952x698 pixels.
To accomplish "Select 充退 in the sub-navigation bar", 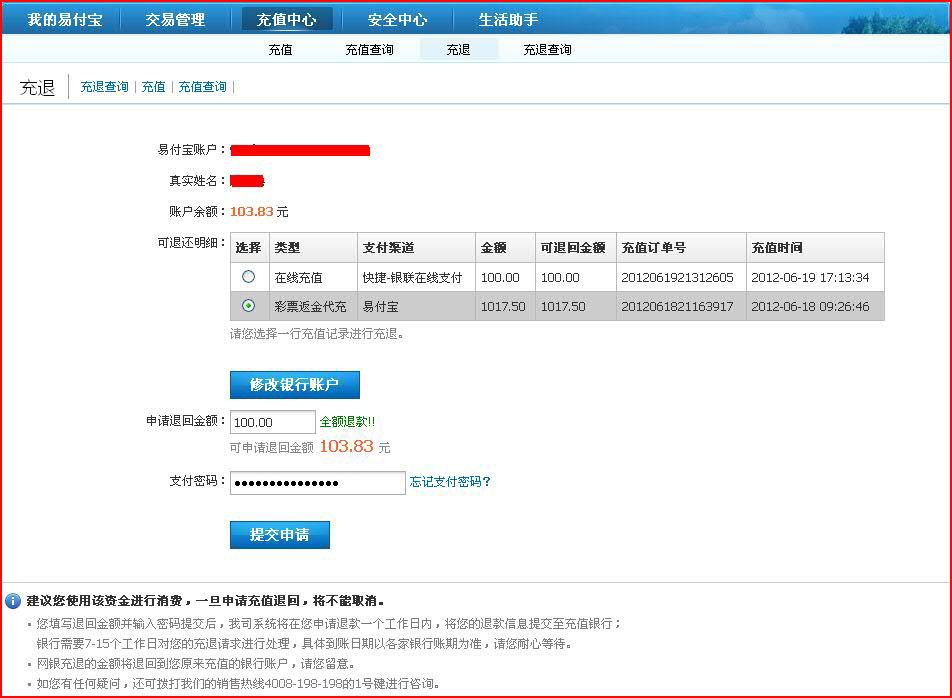I will 458,50.
